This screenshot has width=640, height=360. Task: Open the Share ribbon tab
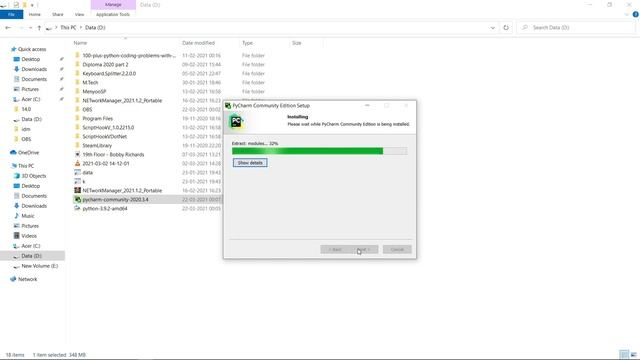coord(58,14)
